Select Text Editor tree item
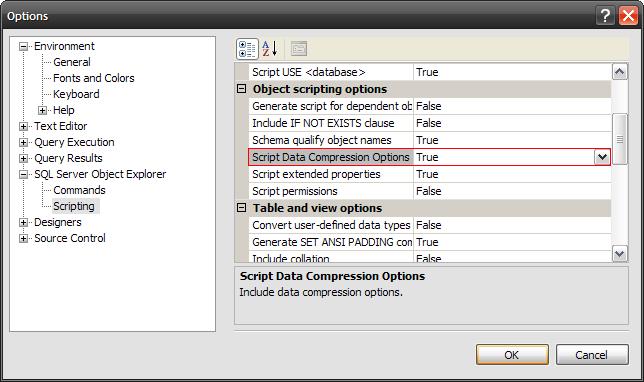The width and height of the screenshot is (644, 382). click(60, 126)
